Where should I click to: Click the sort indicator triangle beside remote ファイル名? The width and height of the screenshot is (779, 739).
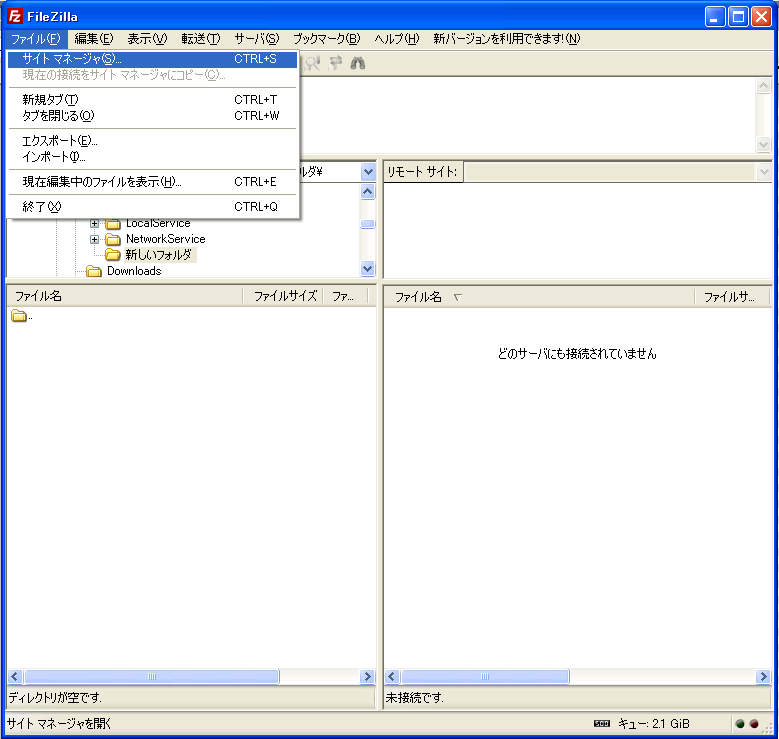[458, 297]
